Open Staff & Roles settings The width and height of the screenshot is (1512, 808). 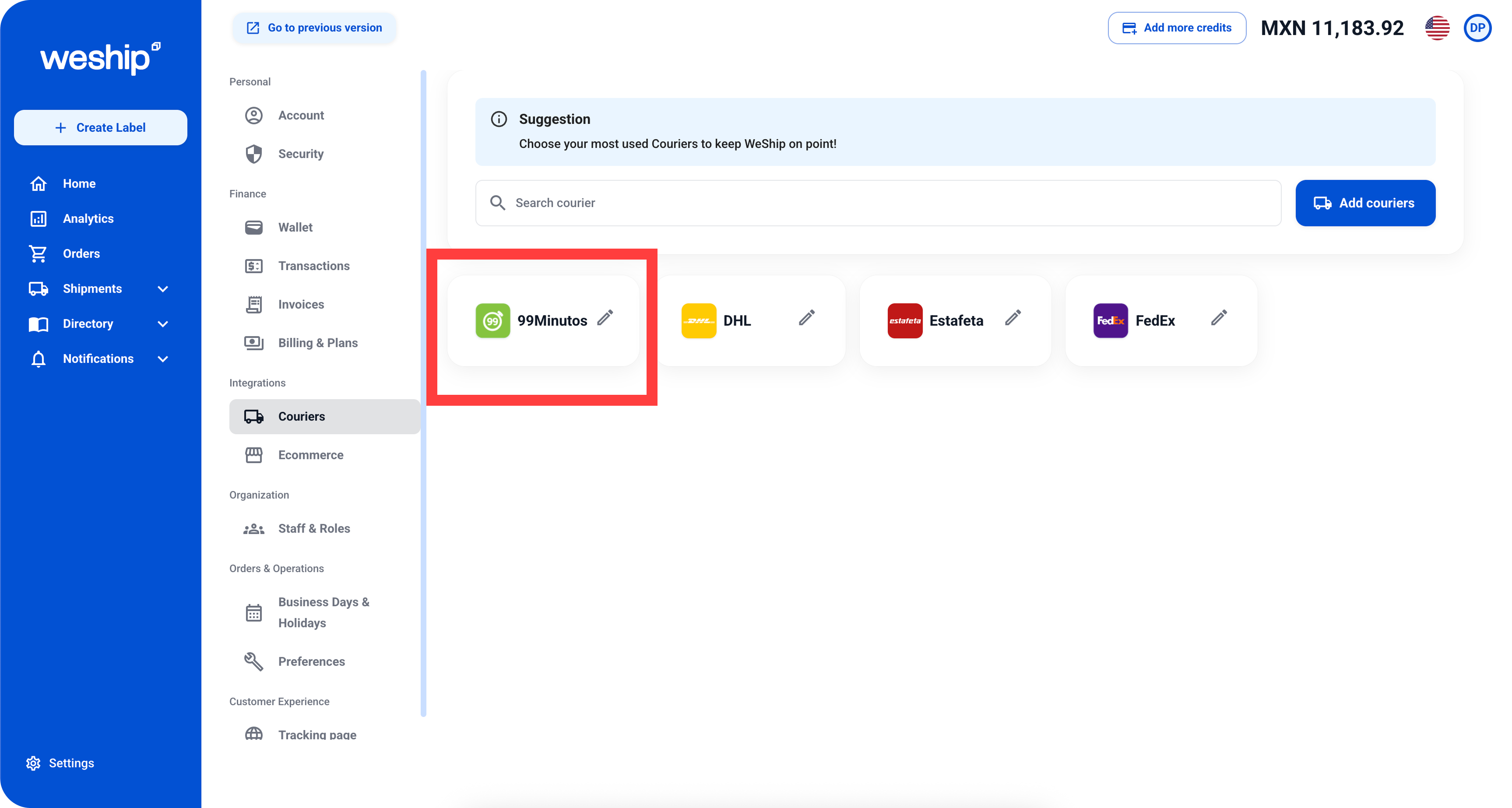[x=313, y=528]
